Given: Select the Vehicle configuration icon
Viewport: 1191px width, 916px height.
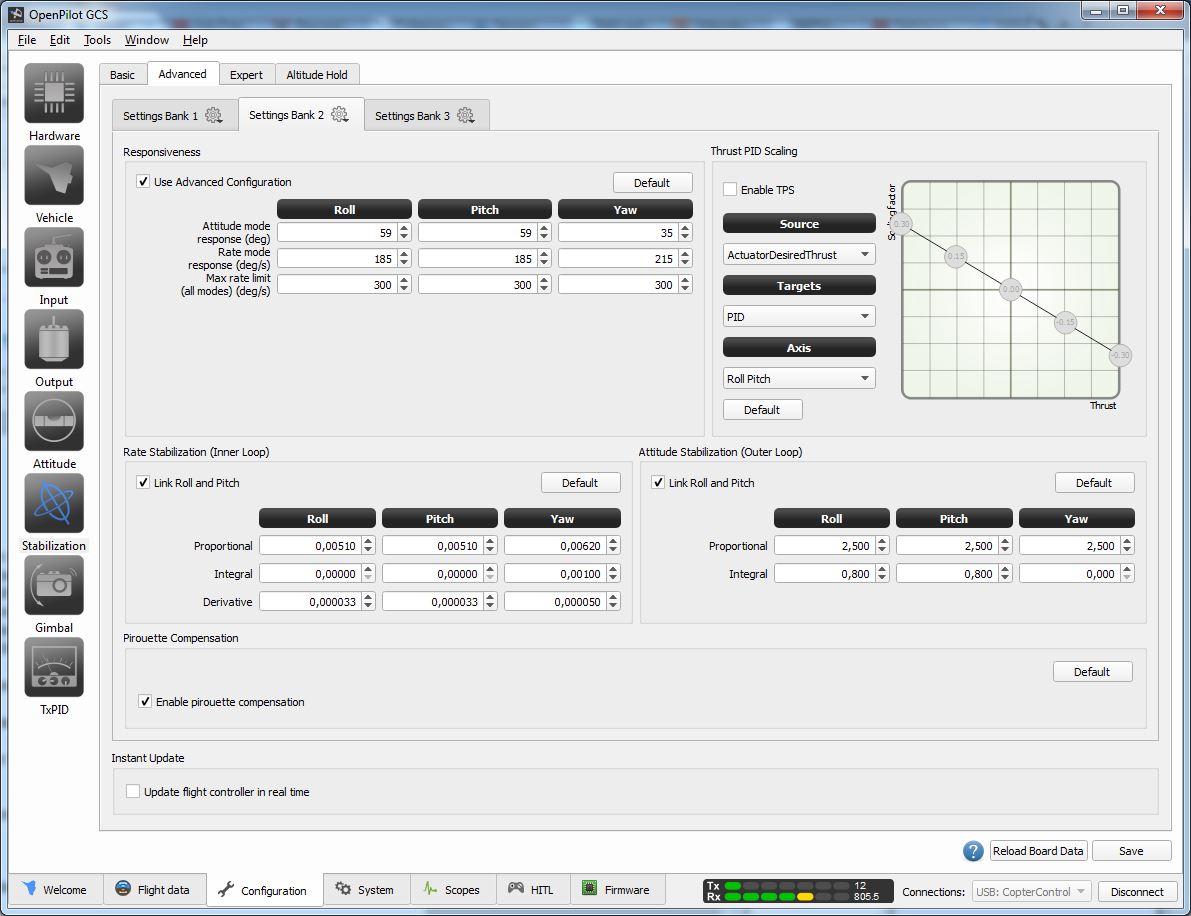Looking at the screenshot, I should point(54,176).
